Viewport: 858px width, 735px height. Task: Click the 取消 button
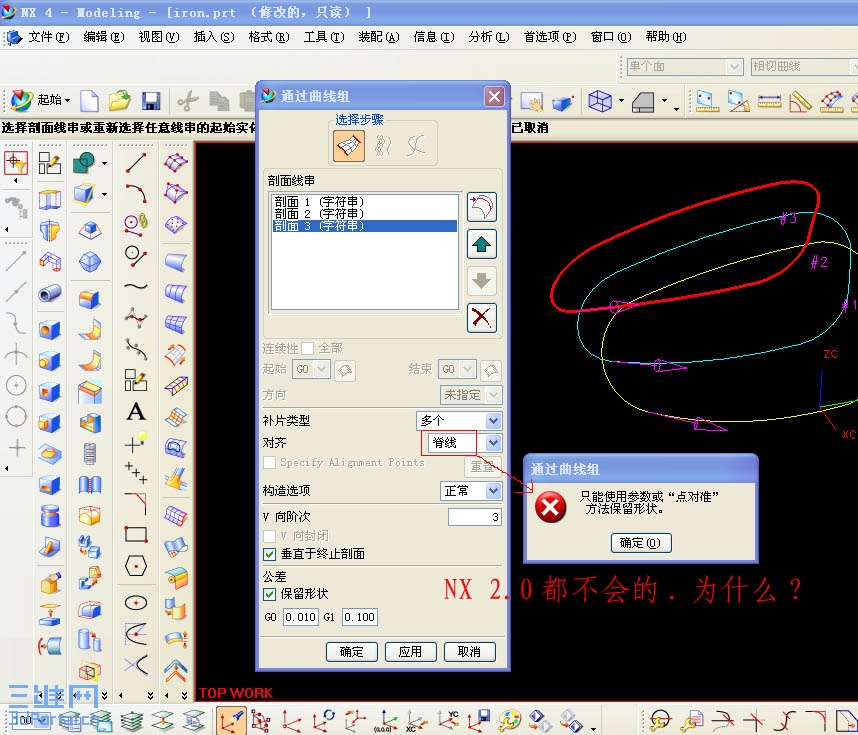point(469,652)
